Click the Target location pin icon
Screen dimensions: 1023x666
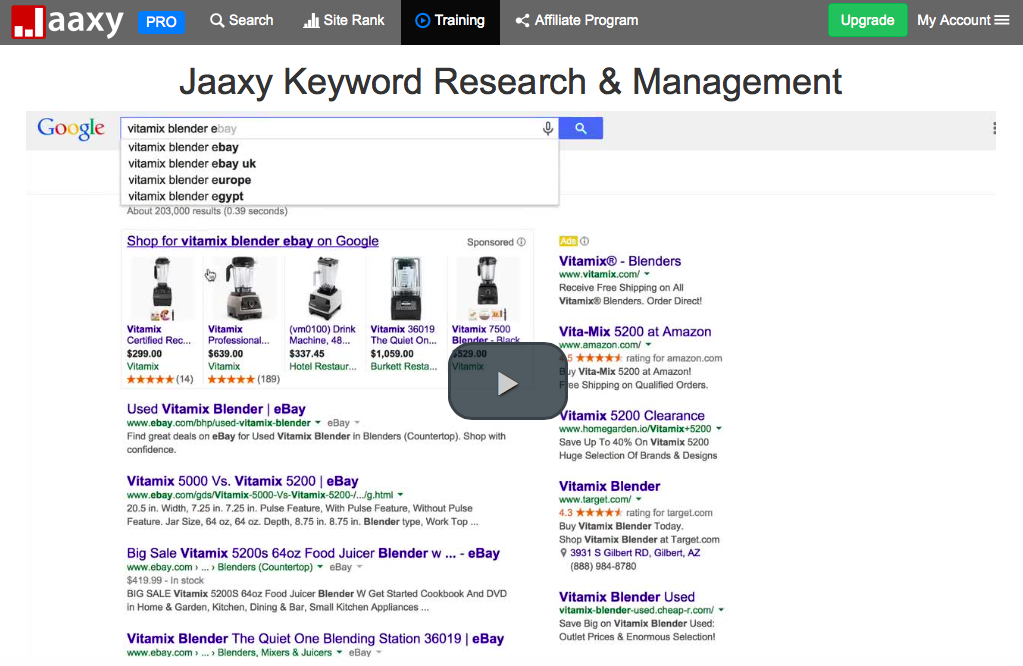pos(564,553)
